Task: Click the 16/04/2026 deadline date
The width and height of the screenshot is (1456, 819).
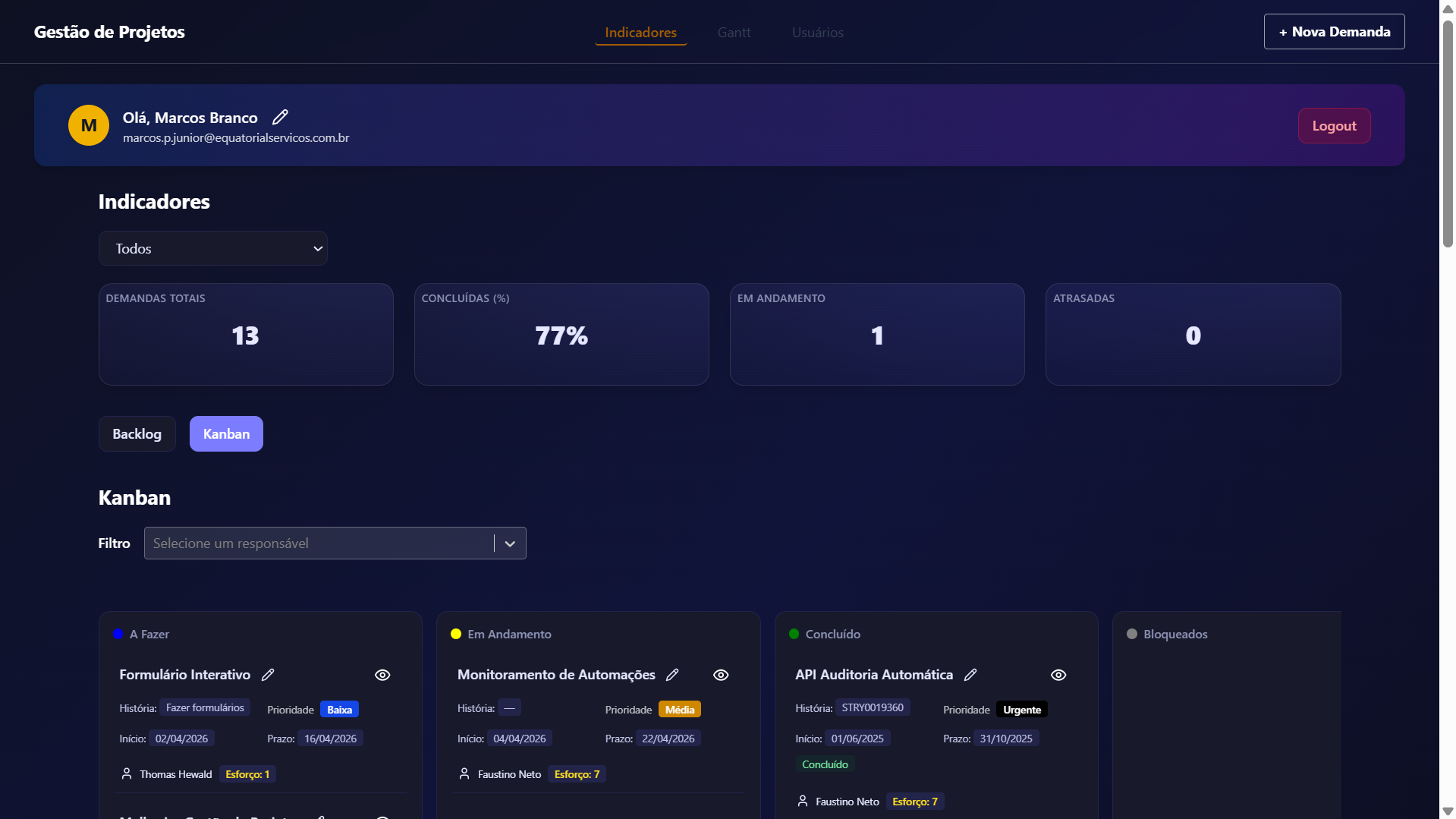Action: [x=330, y=739]
